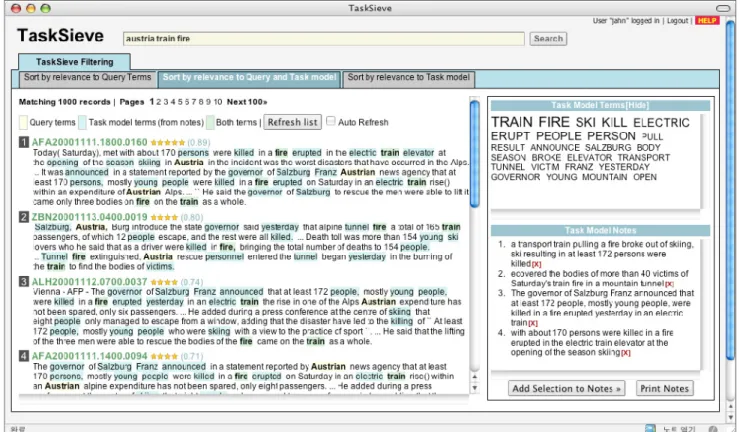Click the Logout link
The image size is (740, 432).
coord(677,21)
